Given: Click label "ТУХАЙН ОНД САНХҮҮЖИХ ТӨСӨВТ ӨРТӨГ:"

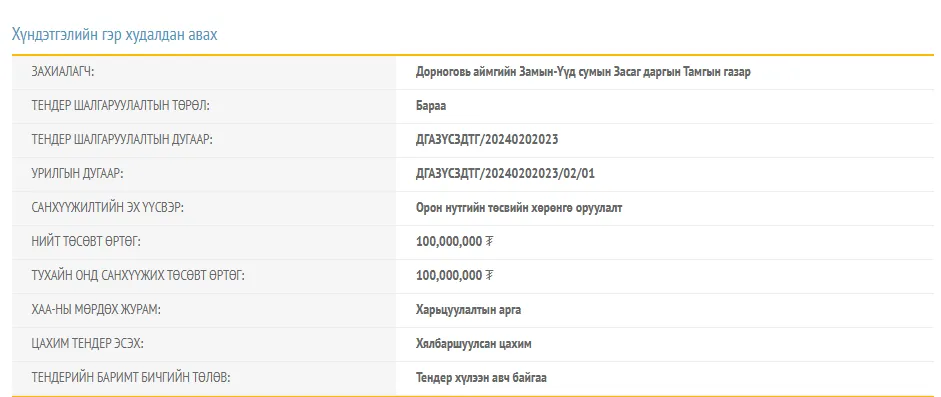Looking at the screenshot, I should [138, 276].
